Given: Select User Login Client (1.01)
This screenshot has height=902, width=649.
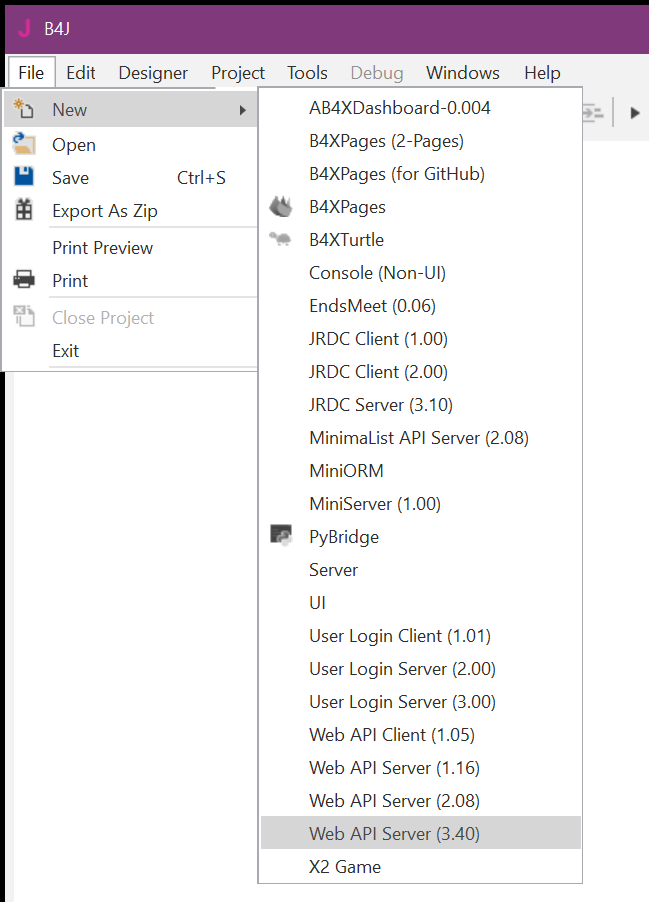Looking at the screenshot, I should tap(421, 635).
